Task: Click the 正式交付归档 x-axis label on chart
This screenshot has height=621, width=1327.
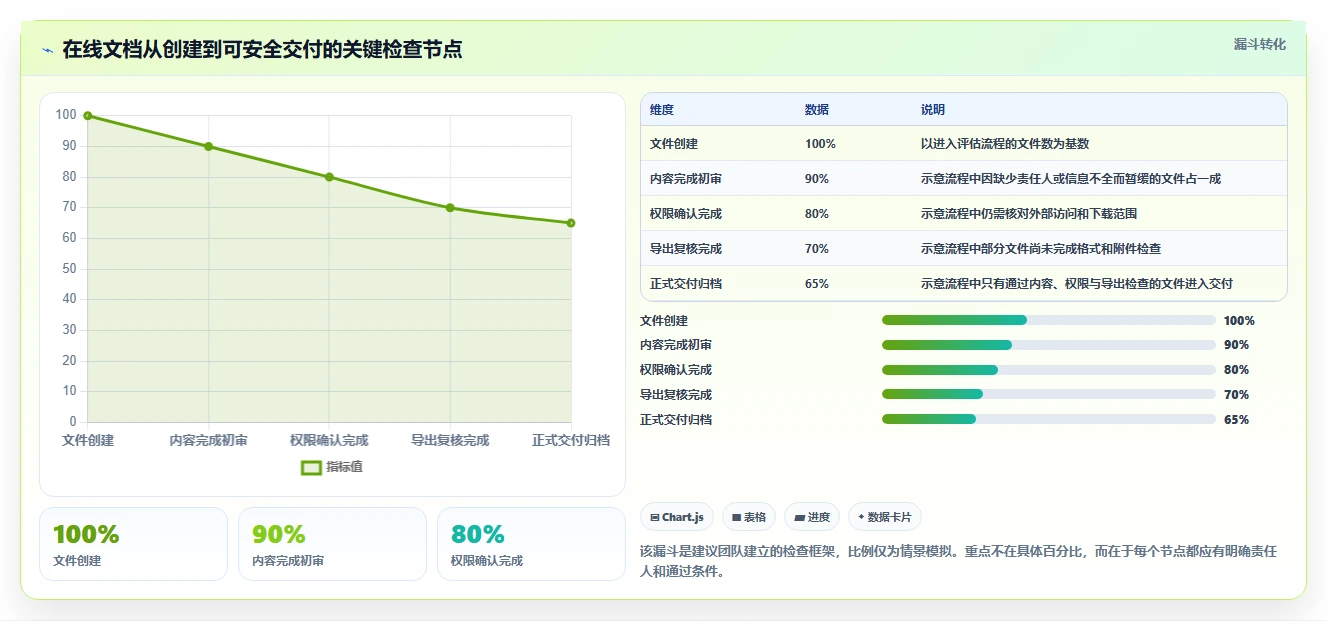Action: [x=571, y=440]
